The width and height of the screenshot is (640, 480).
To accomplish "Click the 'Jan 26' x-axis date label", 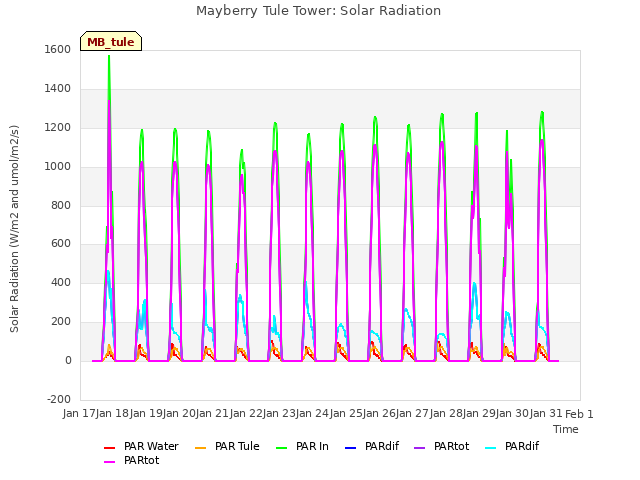I will tap(379, 413).
